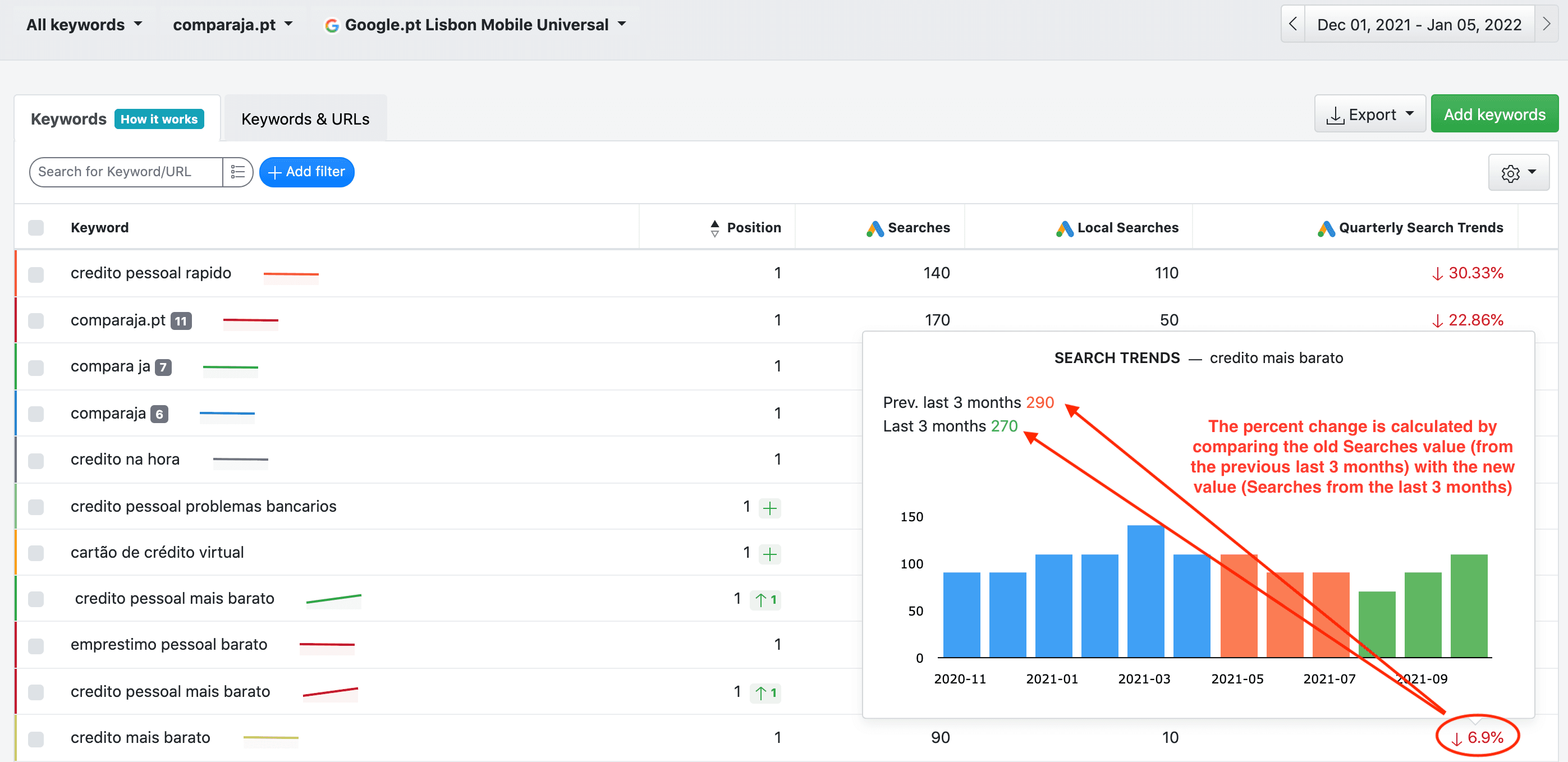Open the gear settings menu

(x=1519, y=173)
